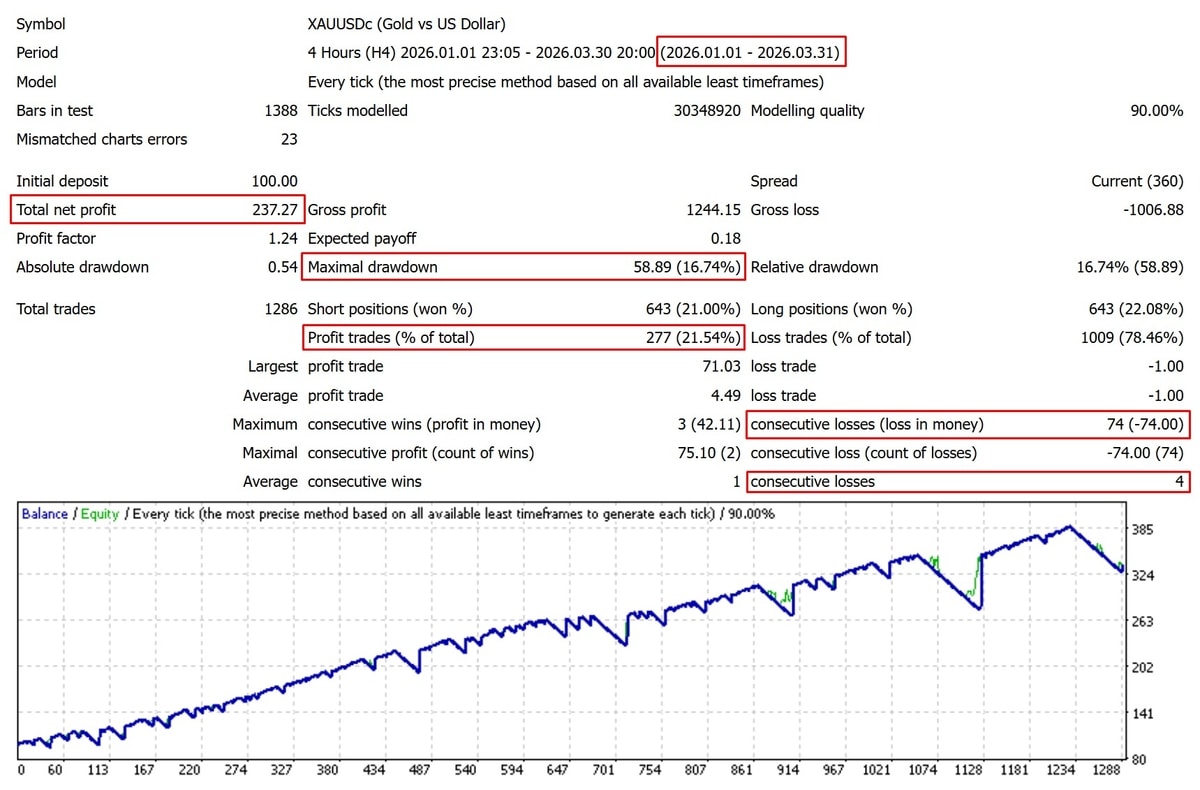Click the red-boxed date range 2026.01.01 - 2026.03.31
Screen dimensions: 1200x790
[x=751, y=53]
